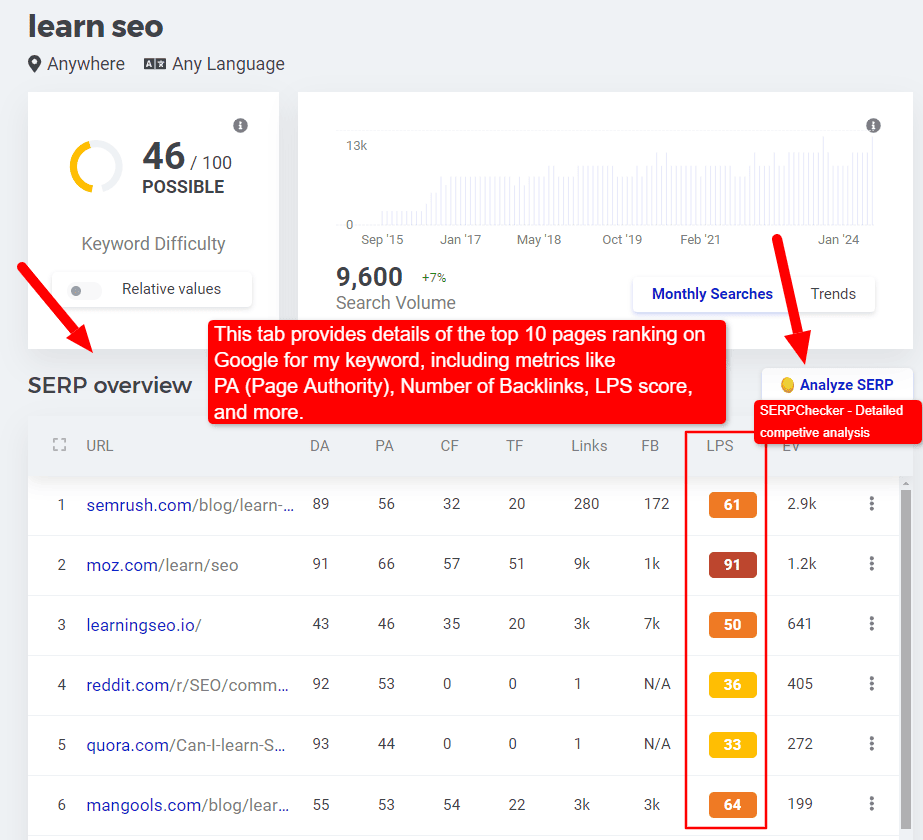Click the +7% change value

click(434, 278)
